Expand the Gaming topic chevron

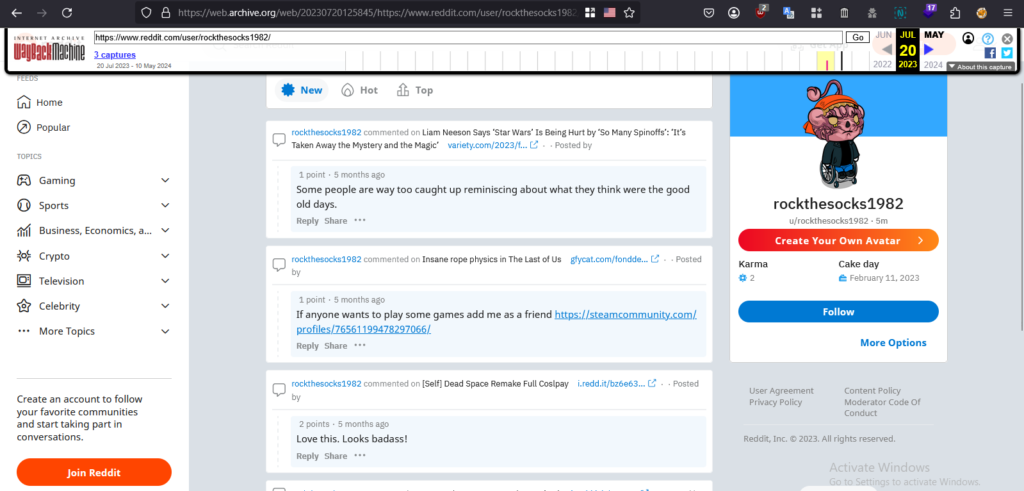pyautogui.click(x=165, y=180)
